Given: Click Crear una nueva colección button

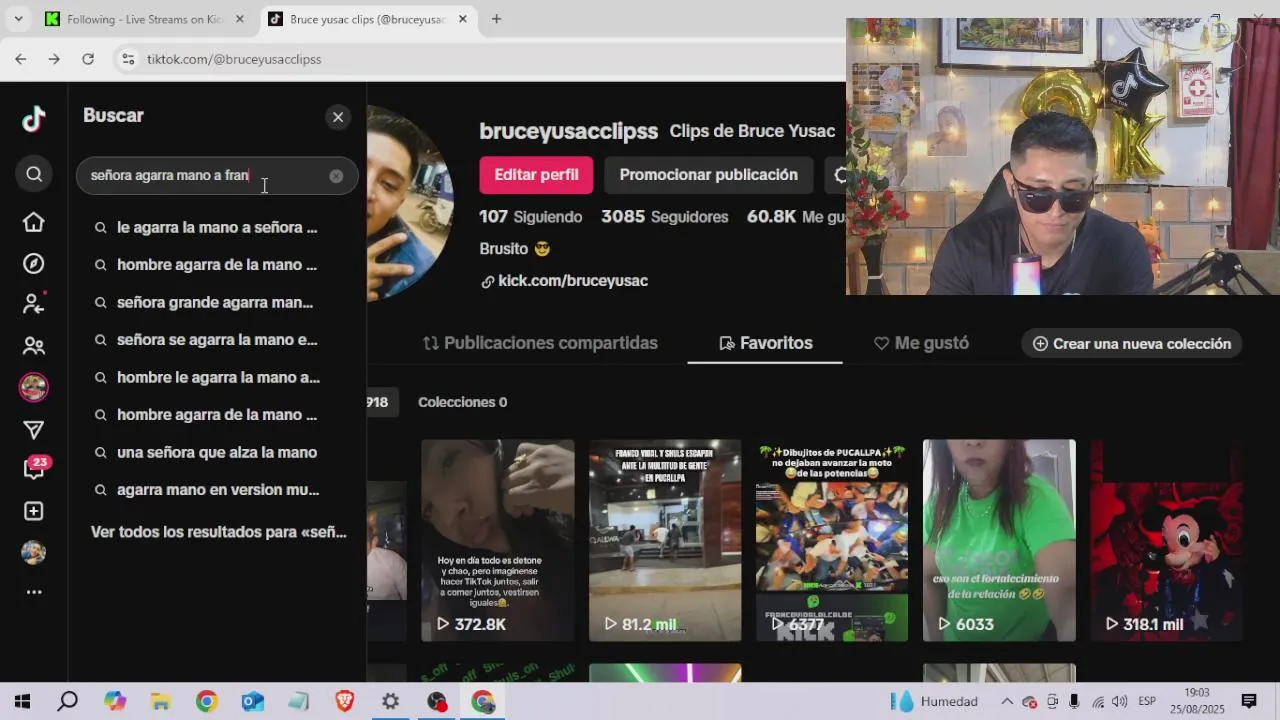Looking at the screenshot, I should (1131, 343).
